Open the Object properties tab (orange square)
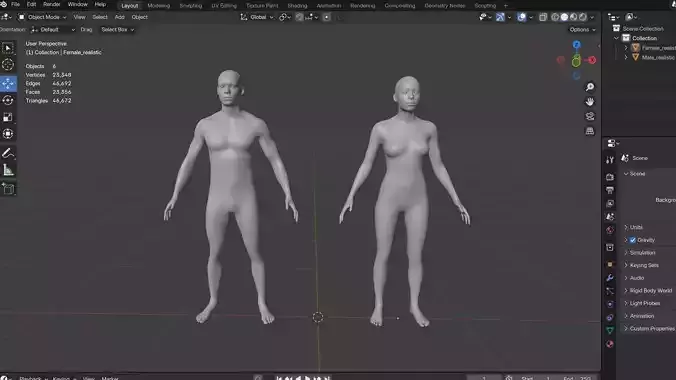The image size is (676, 380). [x=610, y=264]
